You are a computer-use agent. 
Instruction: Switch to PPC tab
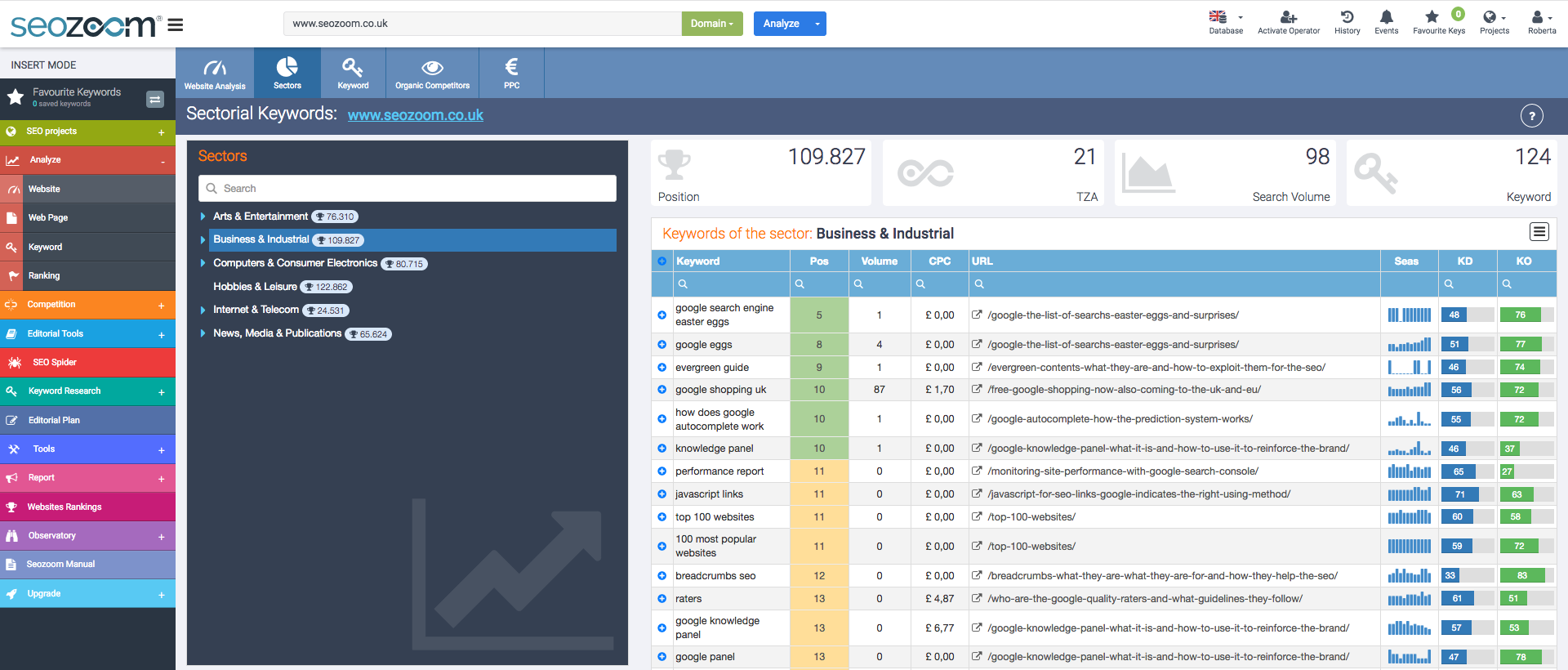[x=512, y=74]
